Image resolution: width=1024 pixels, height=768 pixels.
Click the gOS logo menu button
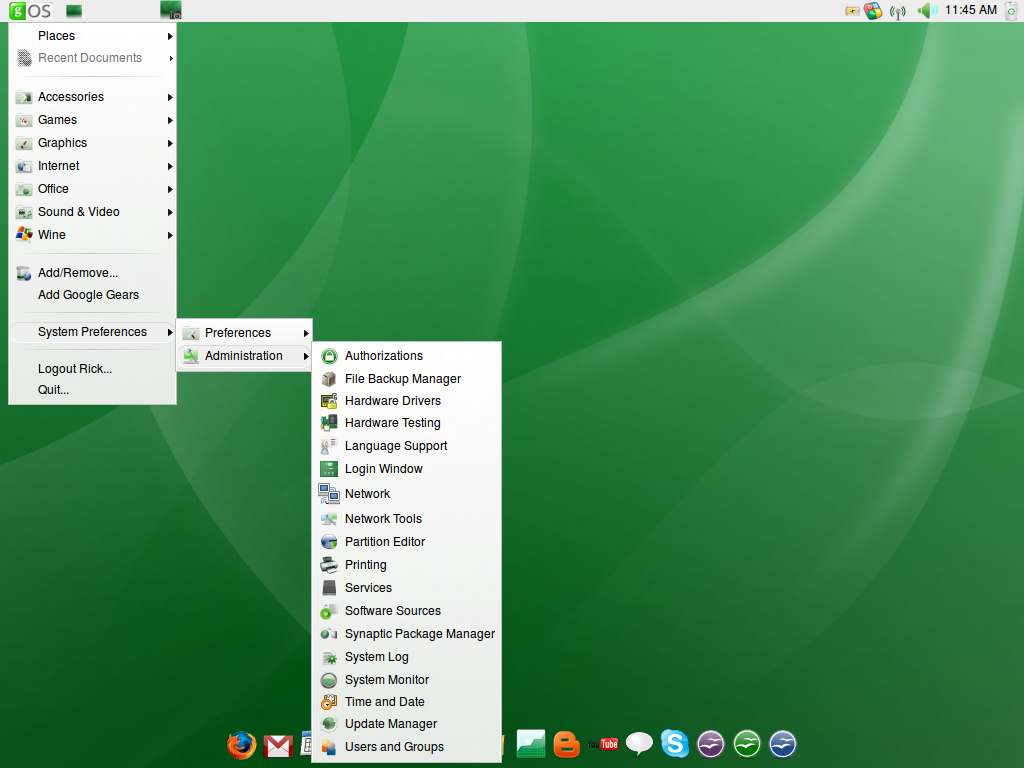click(30, 10)
